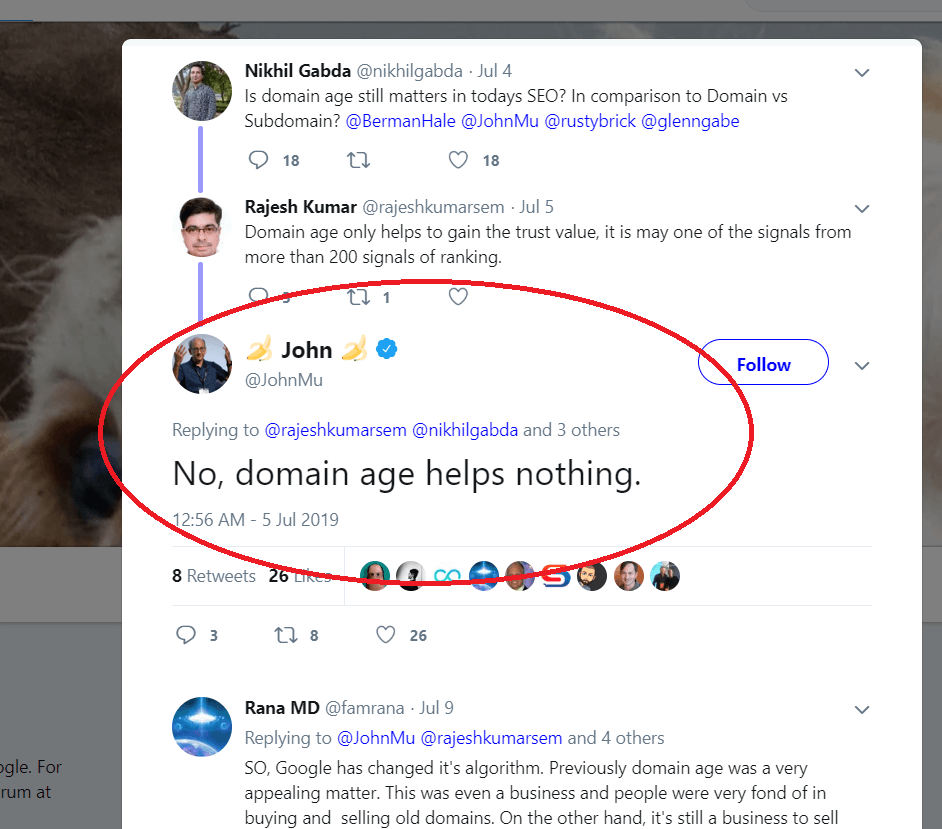Retweet Nikhil Gabda's tweet
942x829 pixels.
click(x=359, y=160)
